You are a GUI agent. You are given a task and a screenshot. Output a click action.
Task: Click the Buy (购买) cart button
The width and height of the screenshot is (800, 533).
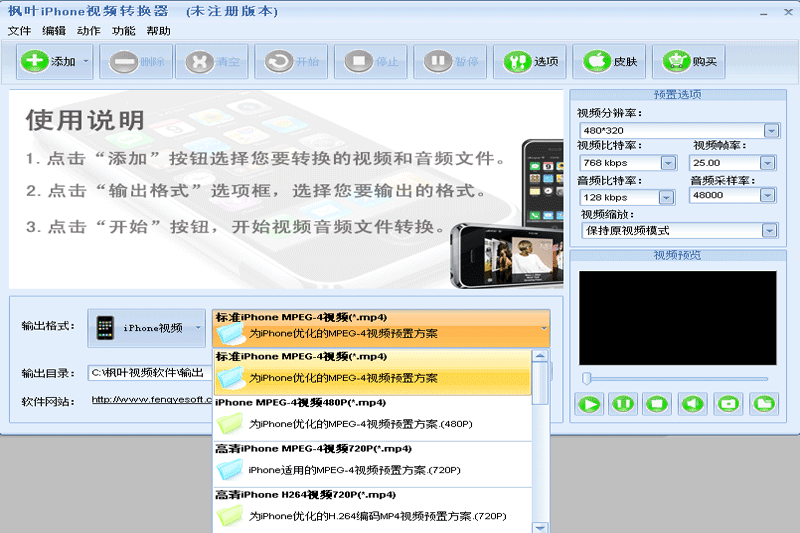pyautogui.click(x=688, y=62)
